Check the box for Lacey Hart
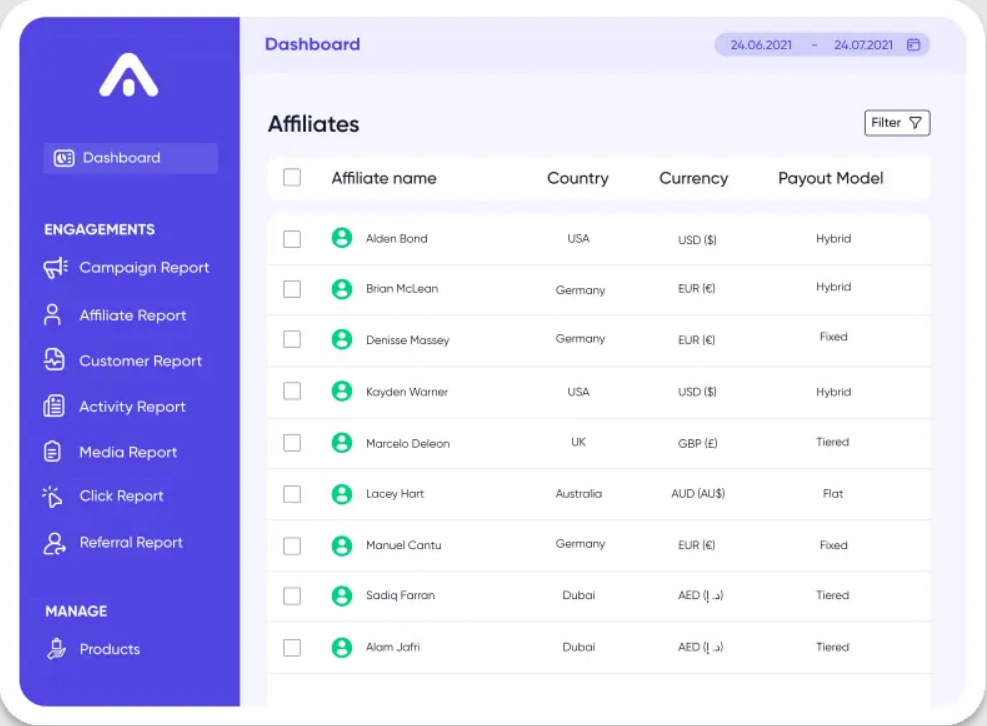This screenshot has height=726, width=987. 292,494
